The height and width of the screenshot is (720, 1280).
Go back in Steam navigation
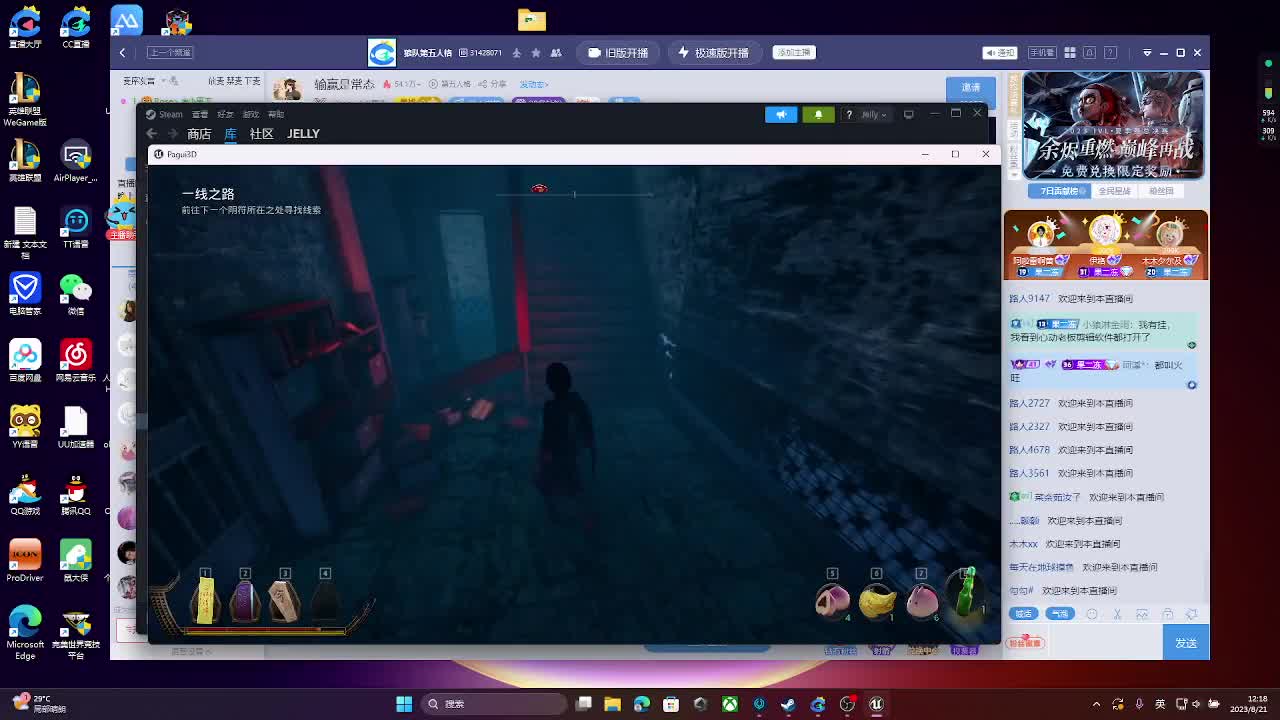[152, 134]
